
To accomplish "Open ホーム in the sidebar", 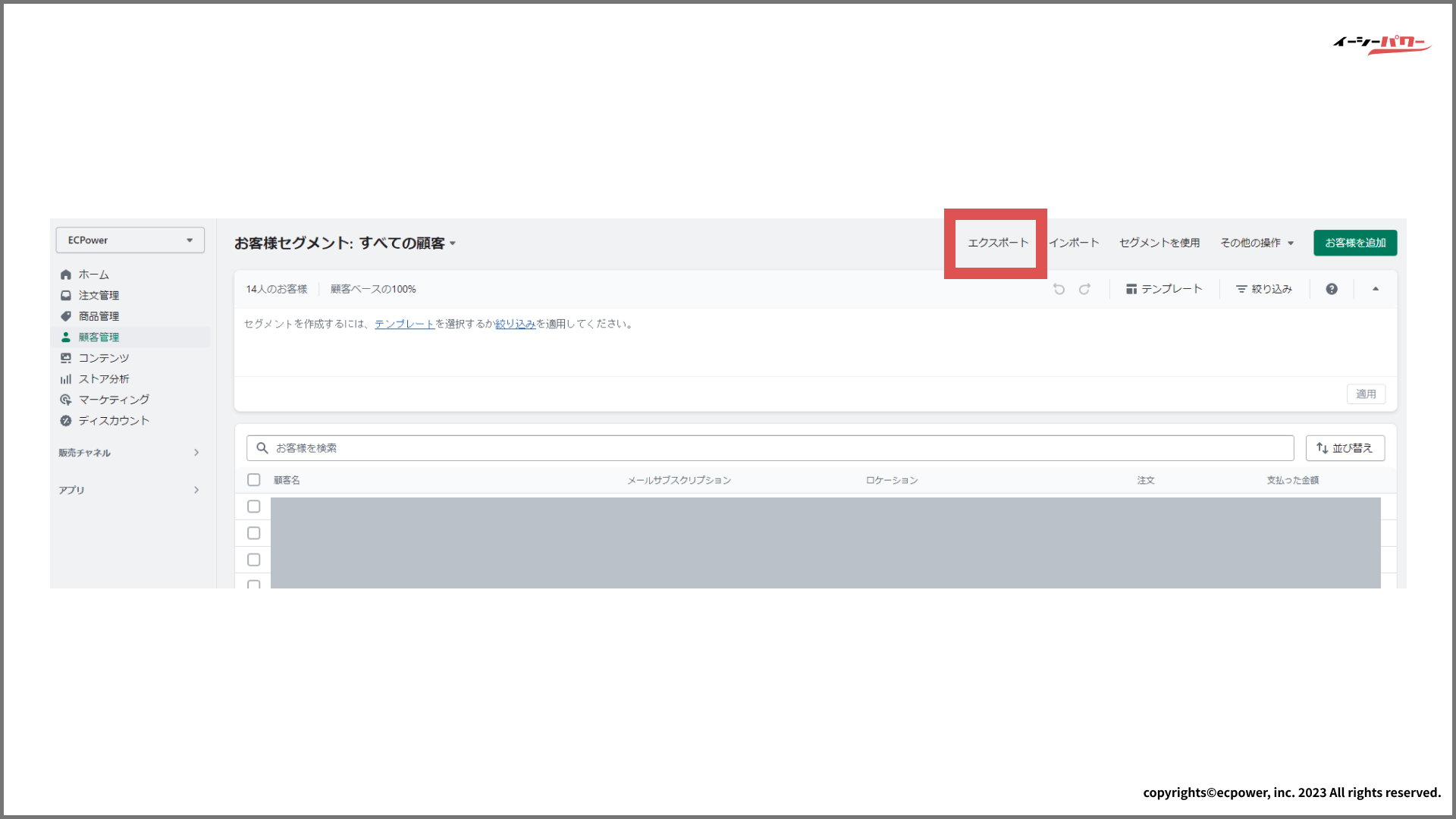I will tap(93, 275).
